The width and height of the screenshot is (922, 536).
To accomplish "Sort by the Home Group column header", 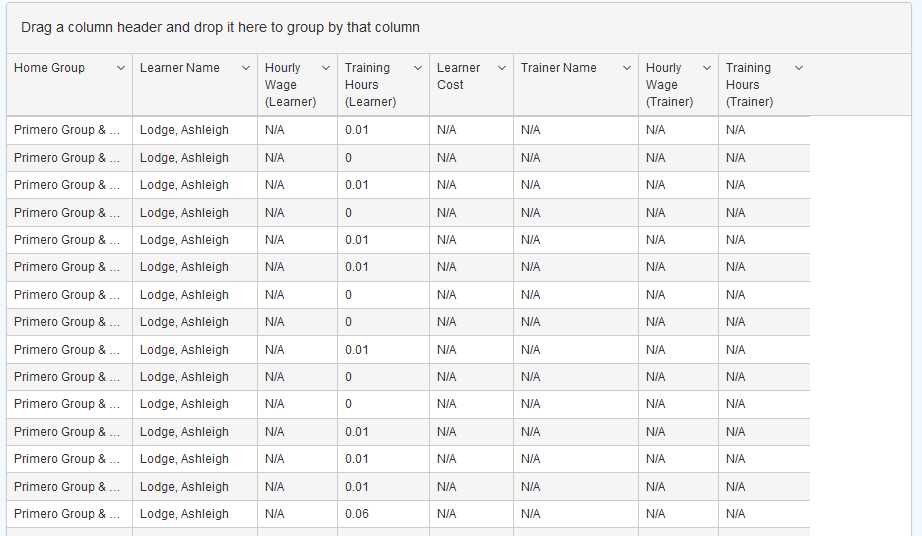I will (x=50, y=68).
